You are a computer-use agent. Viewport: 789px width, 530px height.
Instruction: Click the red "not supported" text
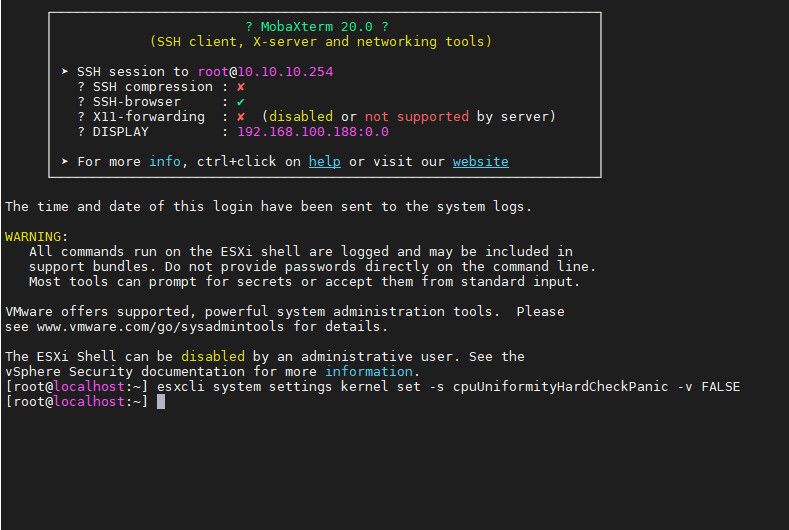416,117
